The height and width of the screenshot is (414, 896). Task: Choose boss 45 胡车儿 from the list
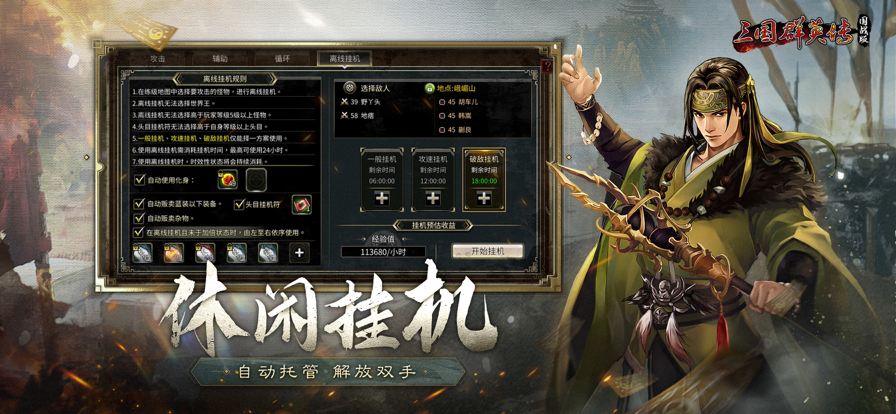(x=459, y=102)
